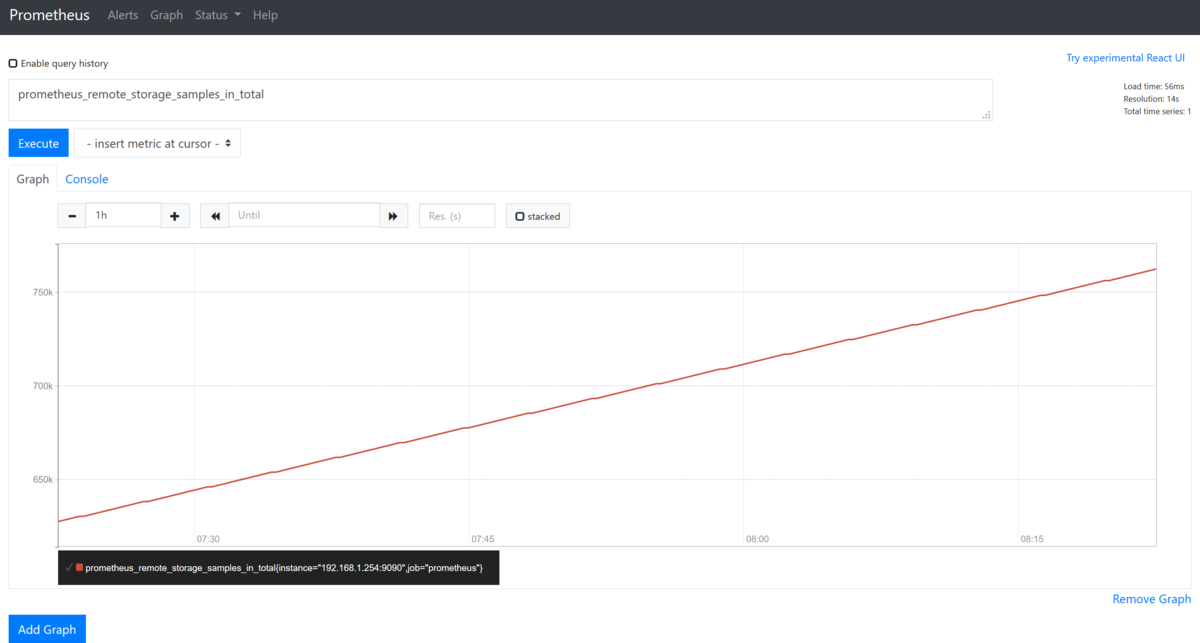Step back in time with rewind icon
Viewport: 1200px width, 643px height.
pos(215,215)
